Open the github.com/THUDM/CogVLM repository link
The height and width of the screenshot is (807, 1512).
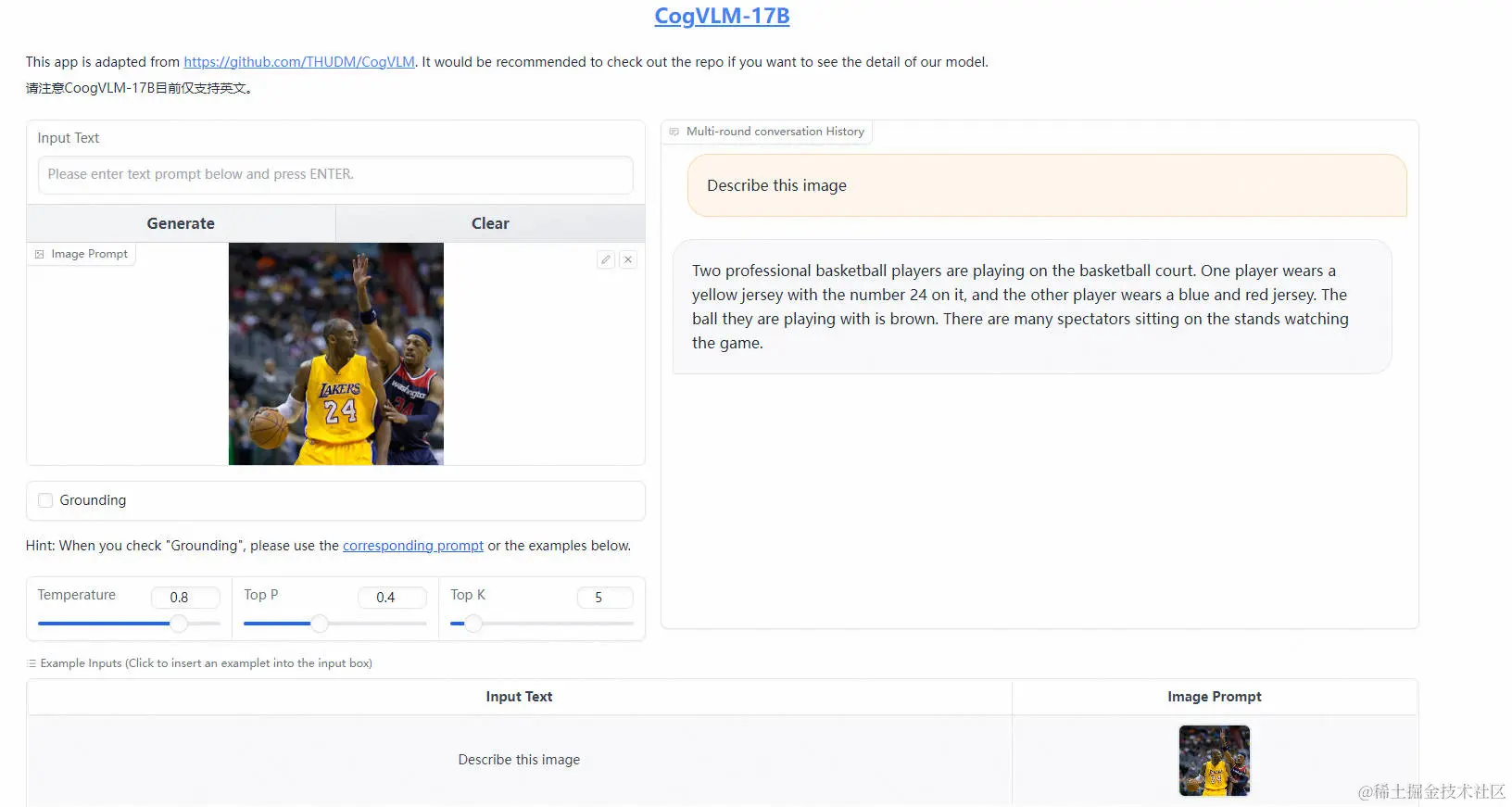[x=299, y=62]
